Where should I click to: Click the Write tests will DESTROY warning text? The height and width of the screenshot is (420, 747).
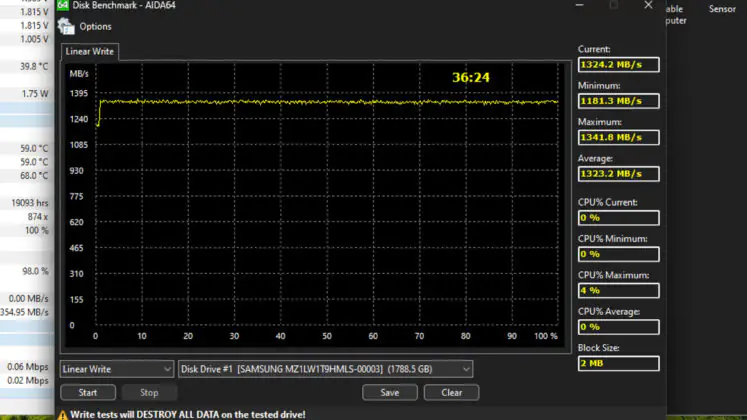188,415
